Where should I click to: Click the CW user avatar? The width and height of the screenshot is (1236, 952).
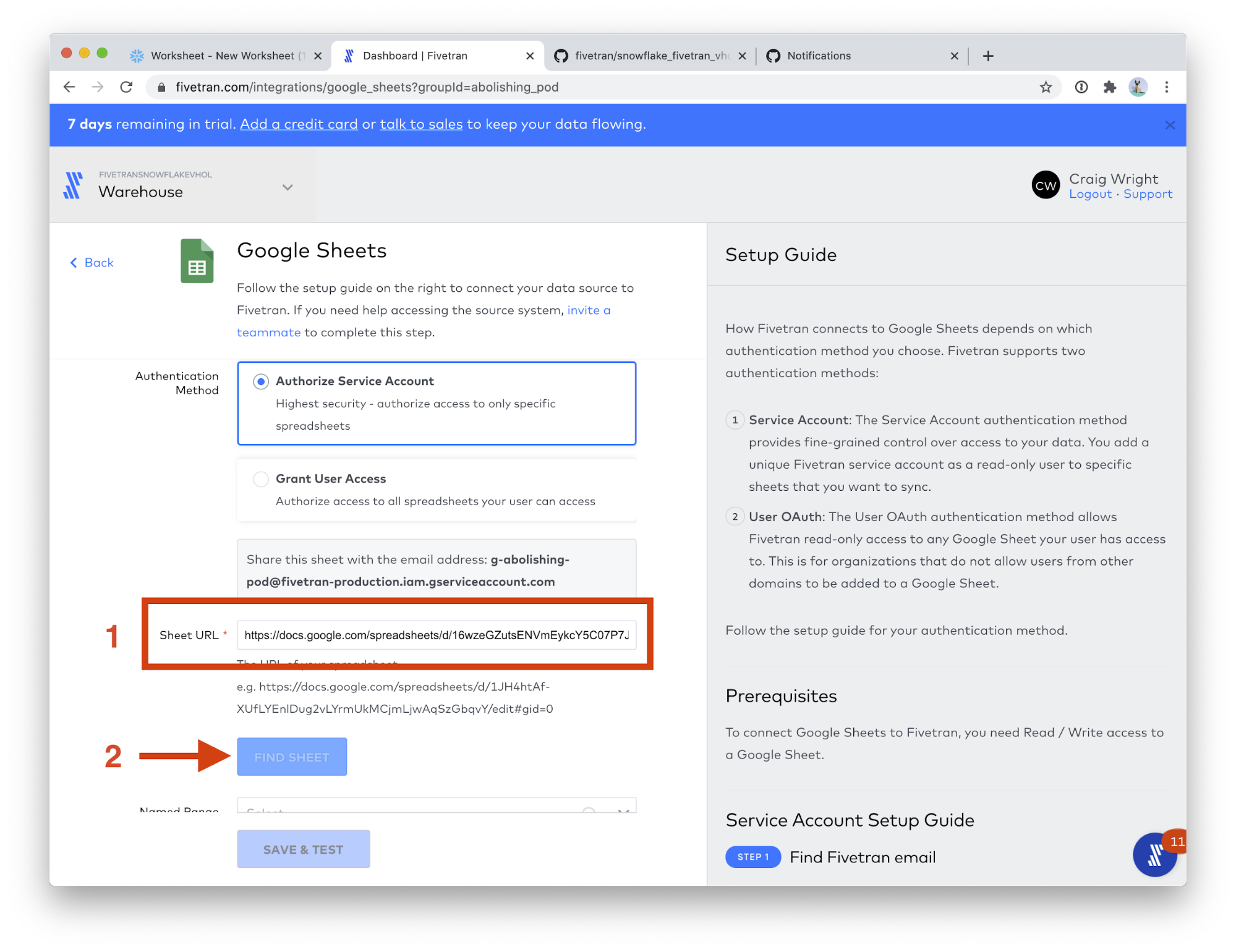pyautogui.click(x=1045, y=185)
